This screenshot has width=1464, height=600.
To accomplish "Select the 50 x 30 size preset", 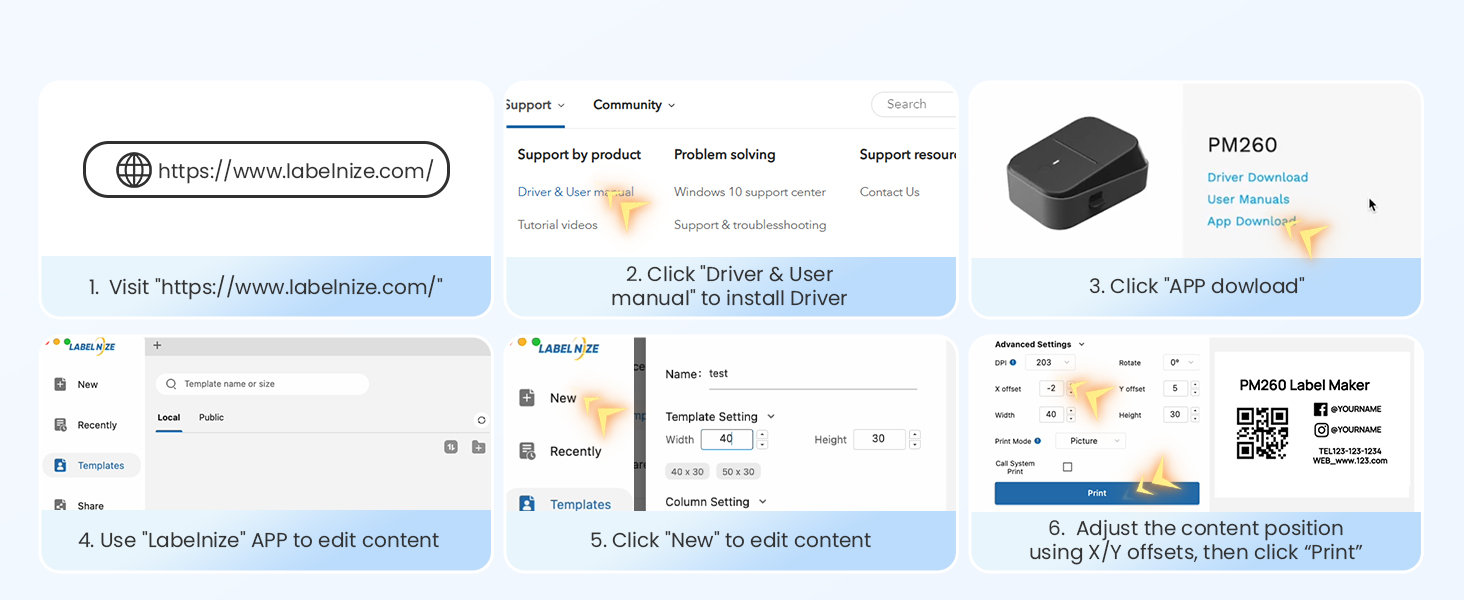I will coord(738,471).
